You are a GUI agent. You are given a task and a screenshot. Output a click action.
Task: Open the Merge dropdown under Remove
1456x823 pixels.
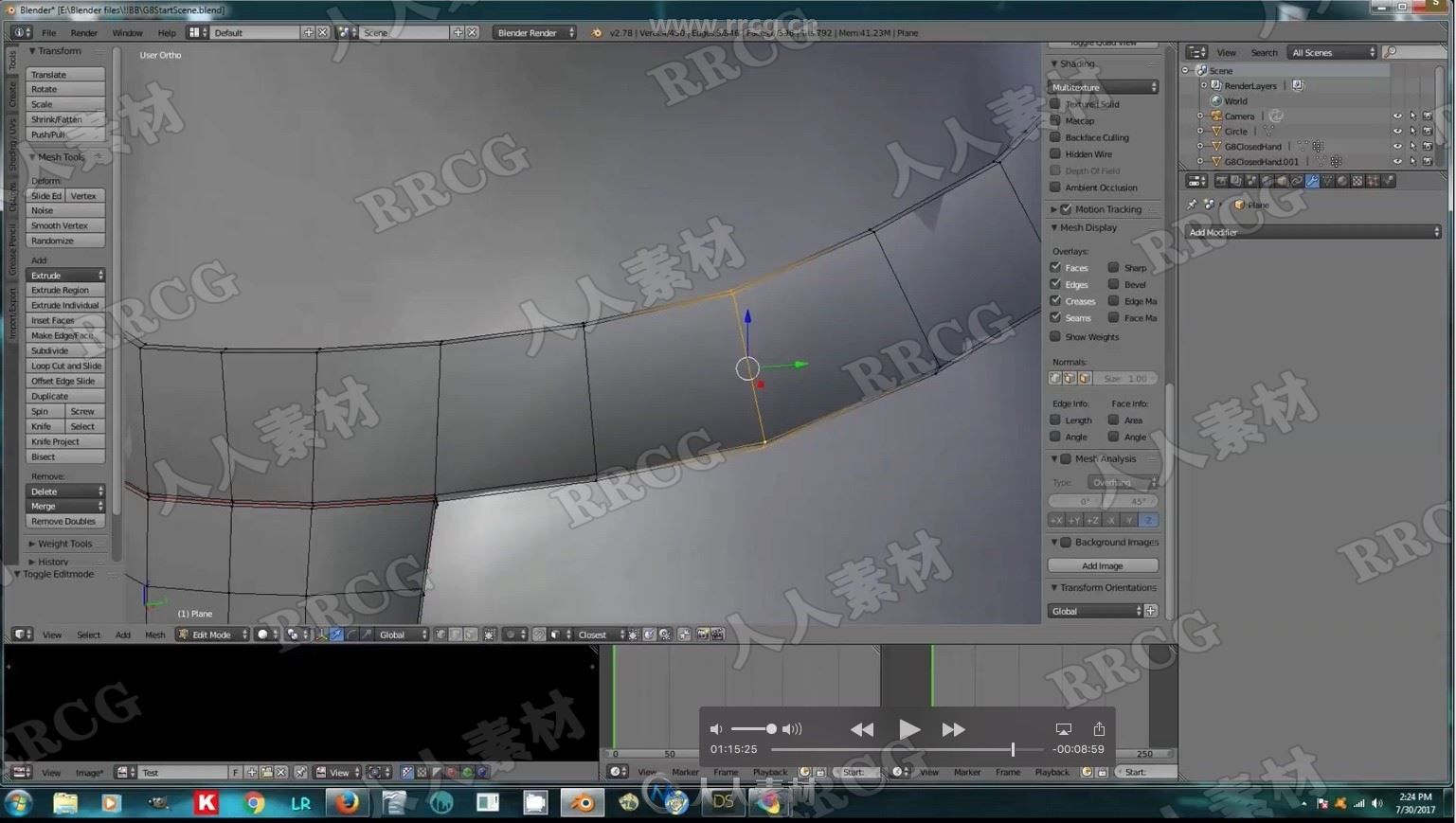[65, 506]
